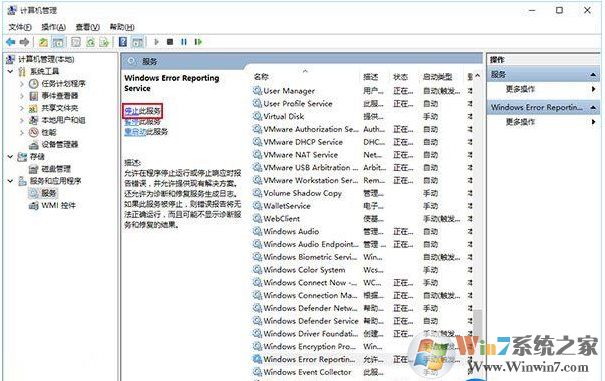Click the services list scrollbar up arrow
Viewport: 605px width, 381px height.
(x=478, y=76)
